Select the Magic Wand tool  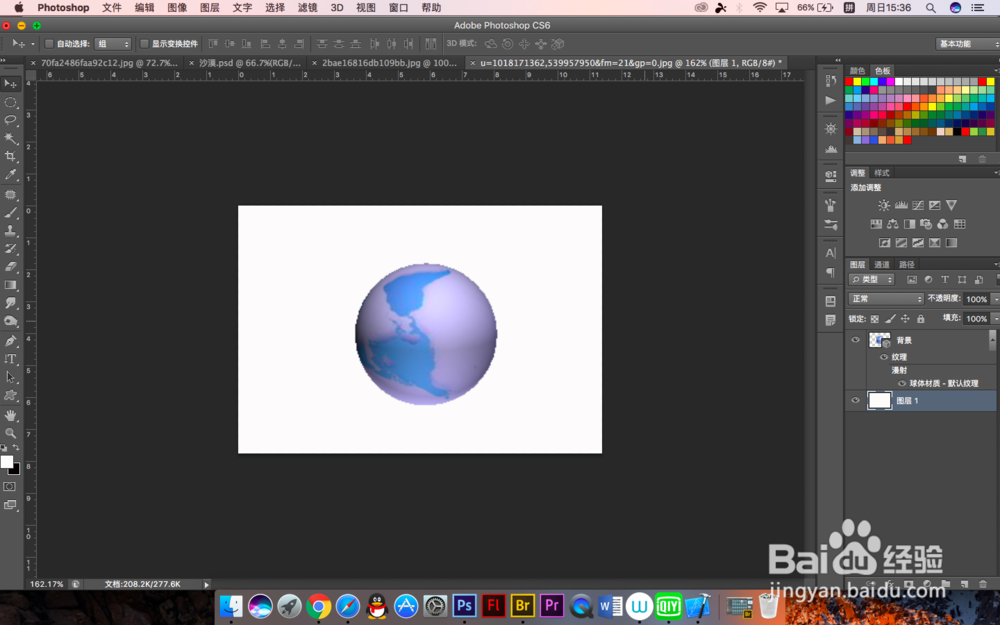tap(10, 138)
